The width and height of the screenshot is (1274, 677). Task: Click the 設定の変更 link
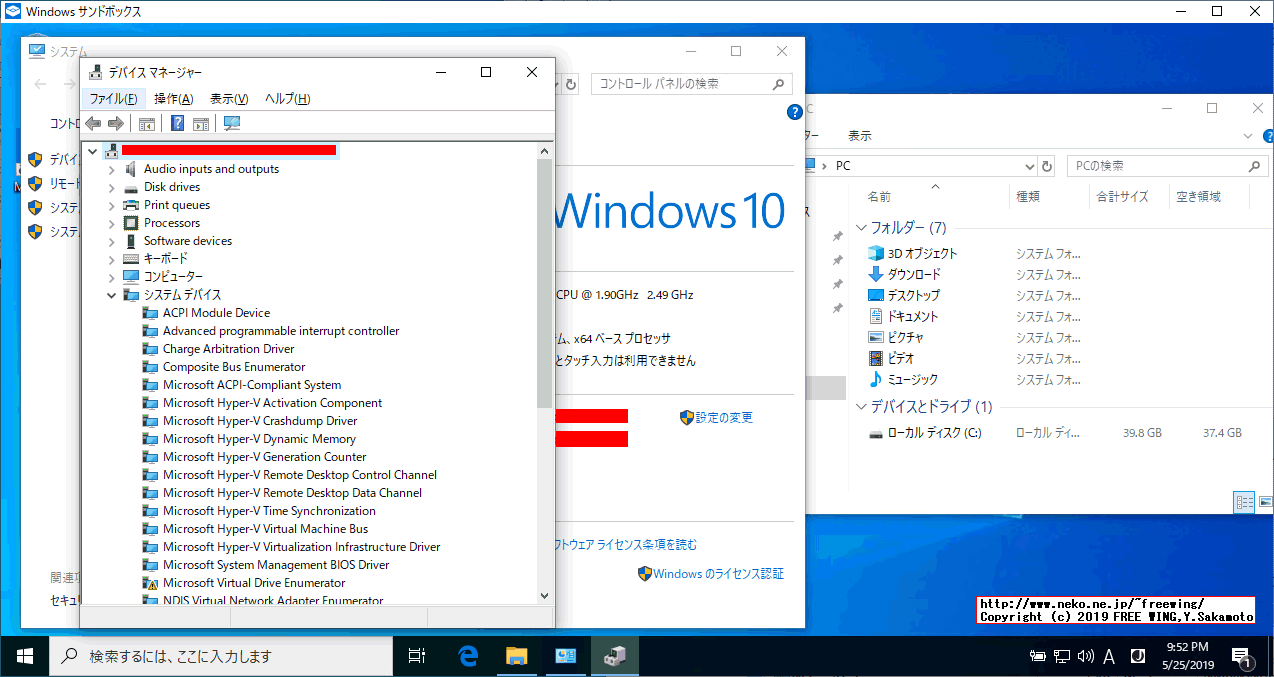point(723,417)
